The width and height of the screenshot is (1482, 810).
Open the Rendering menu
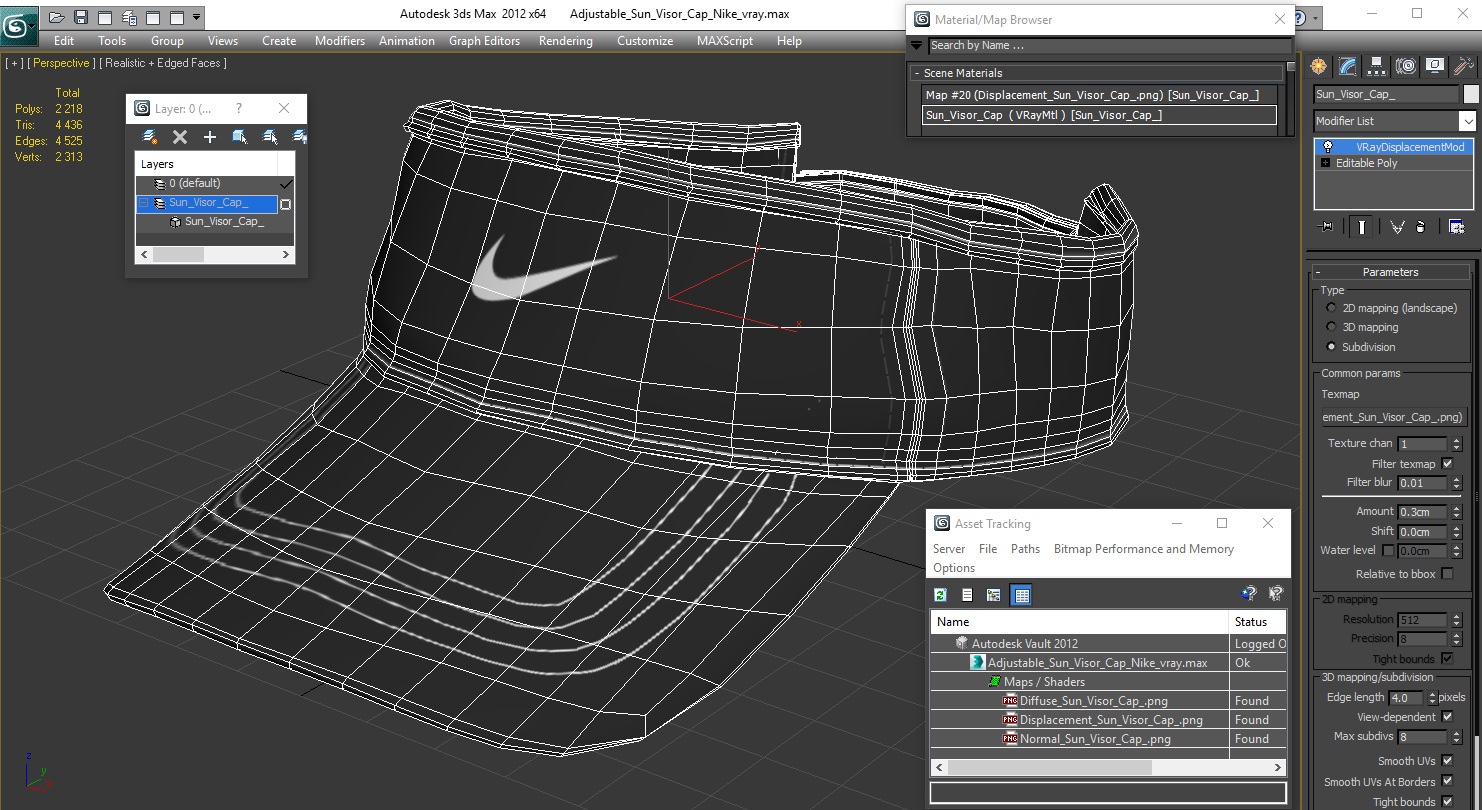point(566,41)
